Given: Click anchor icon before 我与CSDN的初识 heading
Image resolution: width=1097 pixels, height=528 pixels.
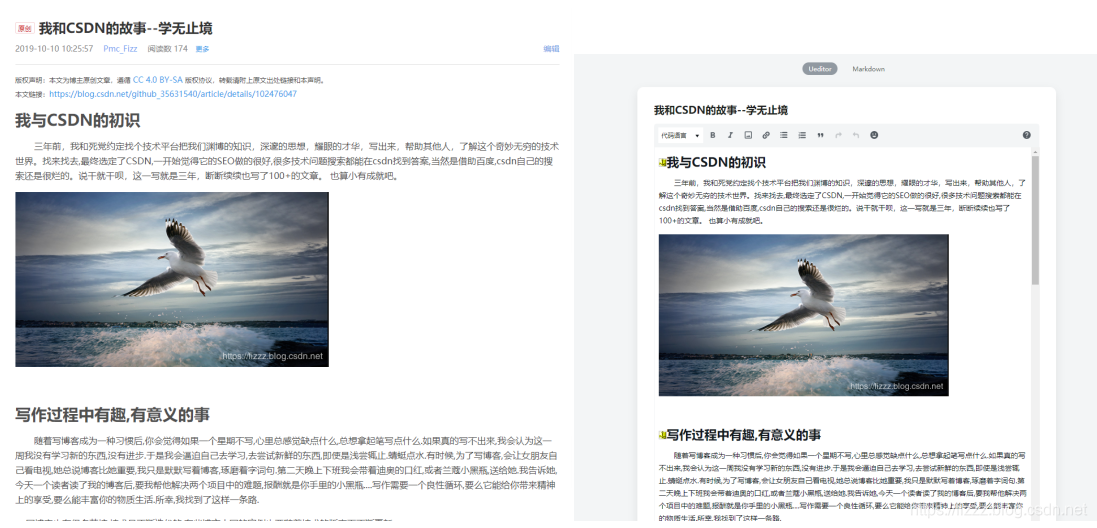Looking at the screenshot, I should coord(662,163).
